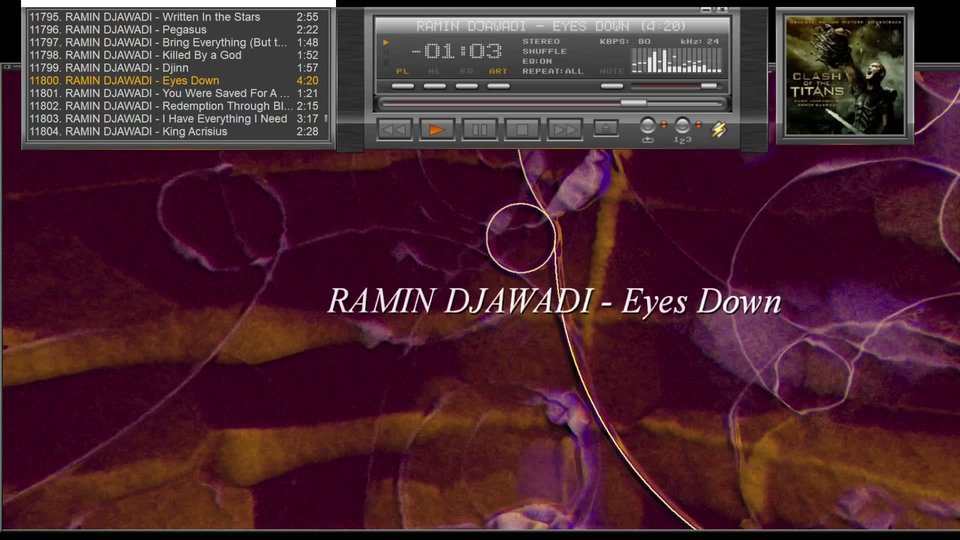Select playlist track Killed By a God
The width and height of the screenshot is (960, 540).
(x=174, y=55)
